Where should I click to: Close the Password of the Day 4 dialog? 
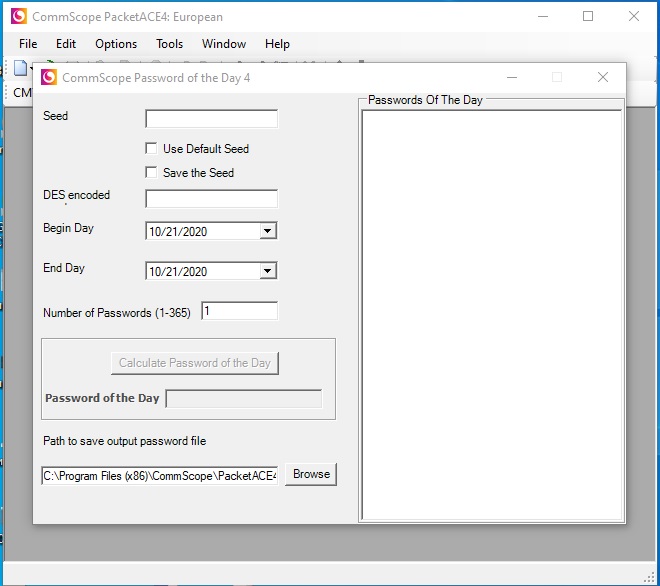(x=603, y=77)
